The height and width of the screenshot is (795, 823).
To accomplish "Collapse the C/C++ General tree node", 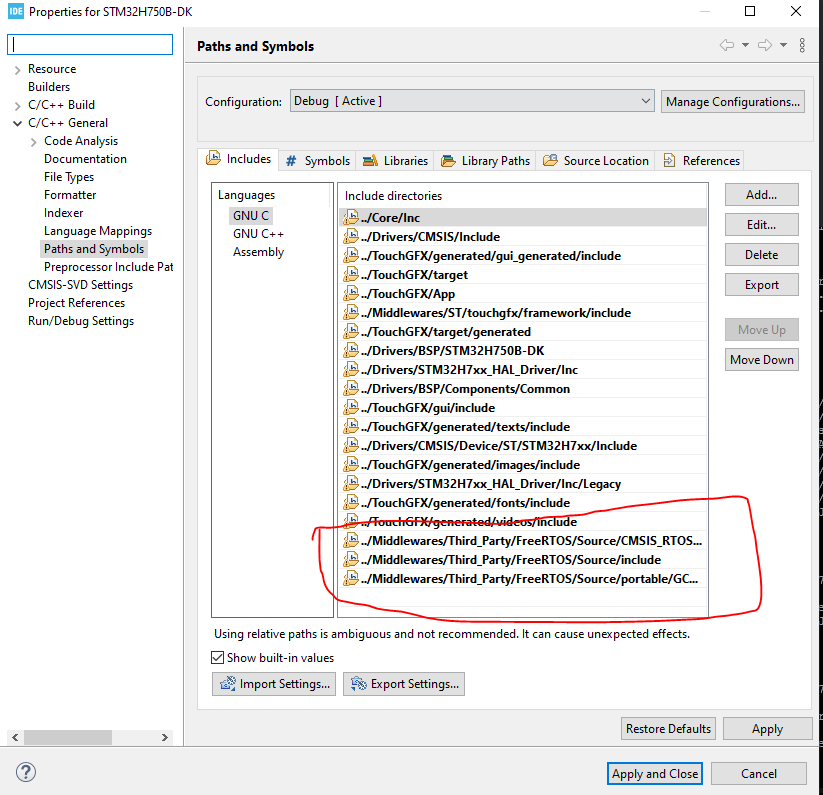I will pos(18,123).
